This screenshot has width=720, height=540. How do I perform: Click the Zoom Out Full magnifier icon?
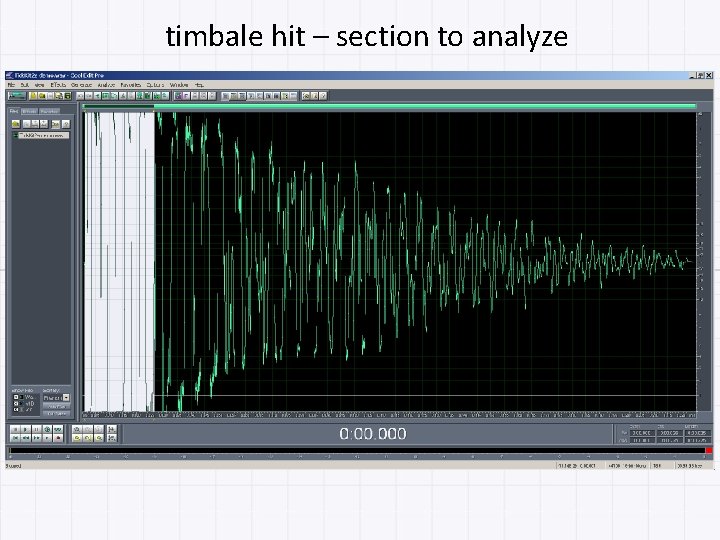click(x=99, y=429)
